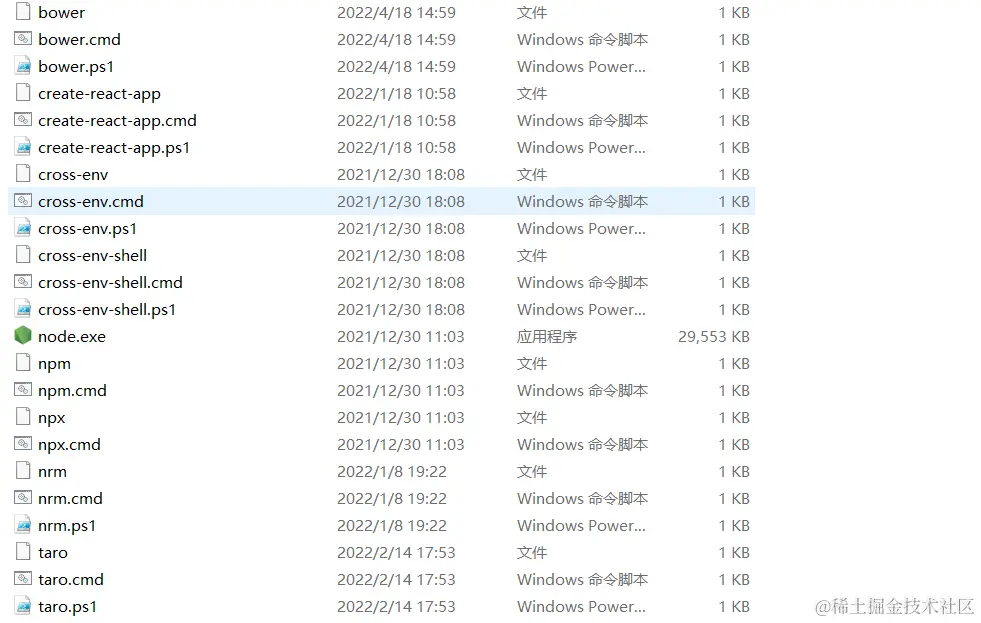
Task: Click the npx blank file icon
Action: [23, 417]
